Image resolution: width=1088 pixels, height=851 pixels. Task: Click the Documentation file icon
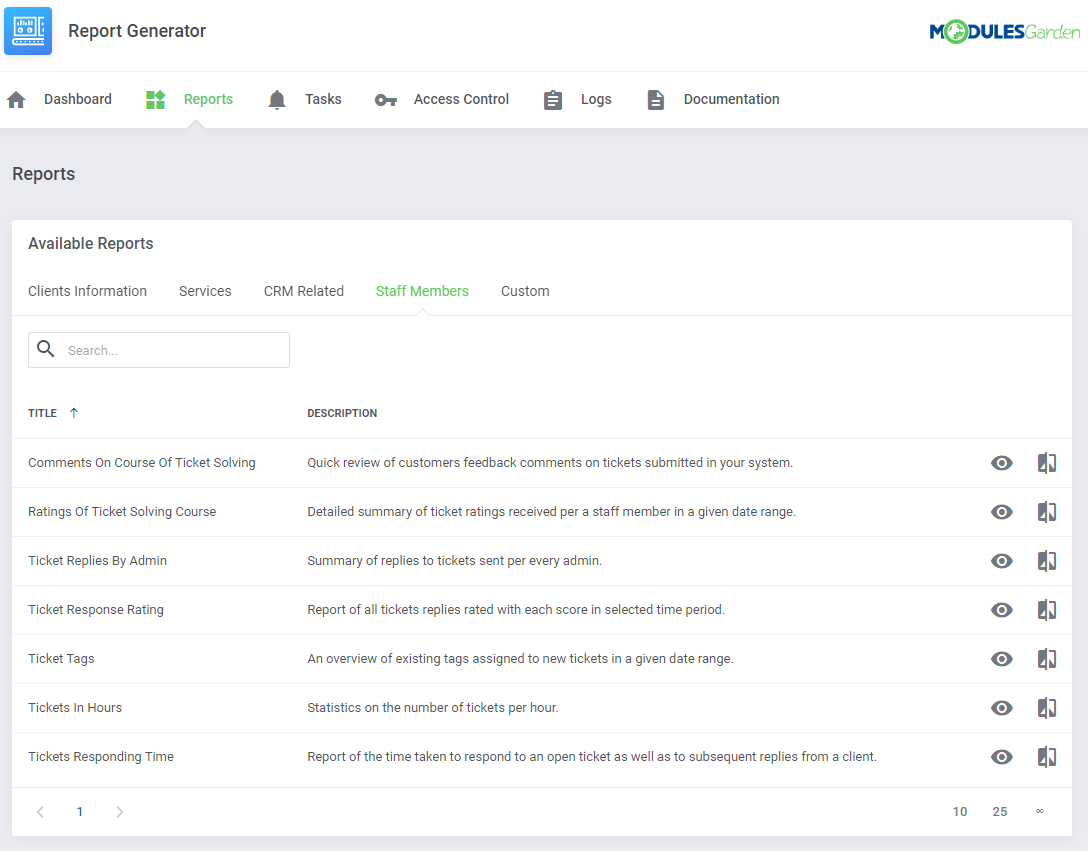(x=656, y=100)
